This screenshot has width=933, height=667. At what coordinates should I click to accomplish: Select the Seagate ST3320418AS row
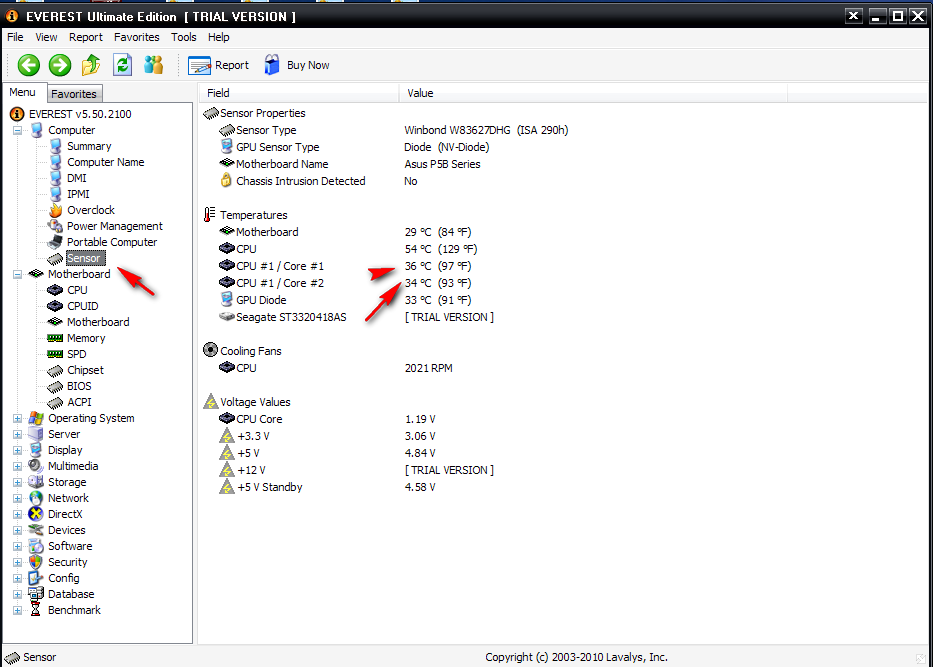point(291,317)
